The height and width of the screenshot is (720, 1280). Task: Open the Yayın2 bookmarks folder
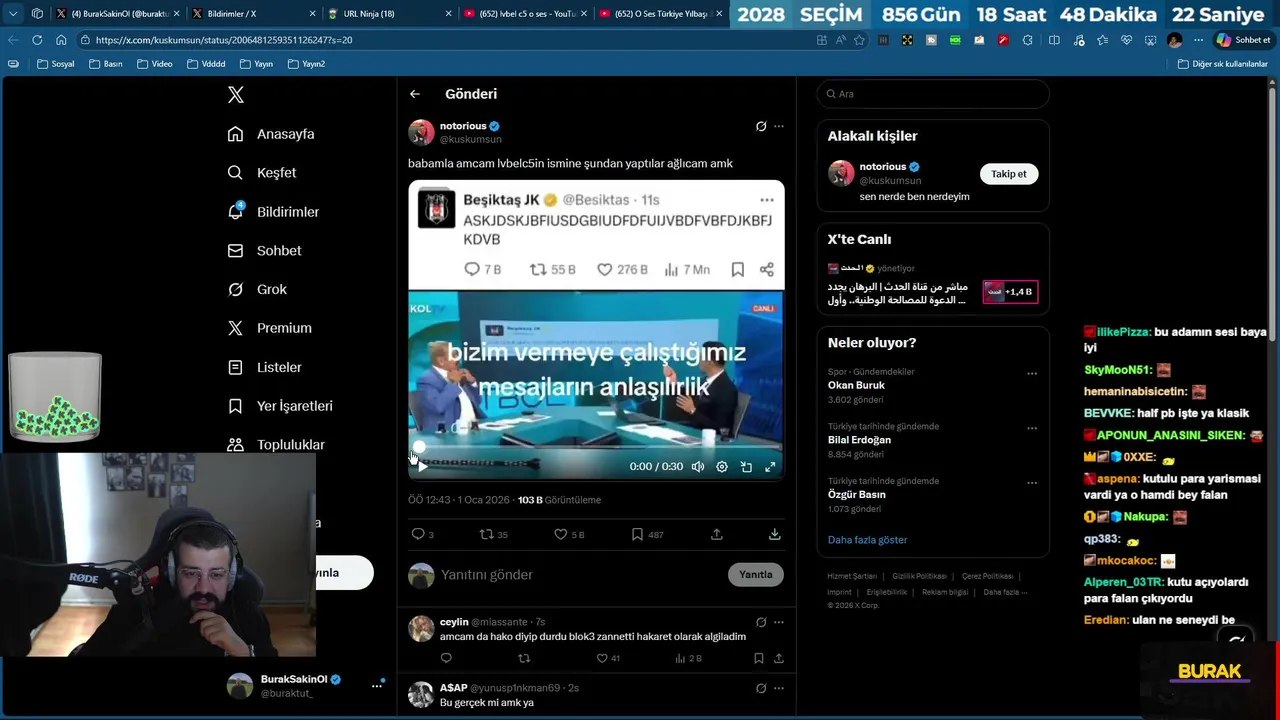click(306, 64)
